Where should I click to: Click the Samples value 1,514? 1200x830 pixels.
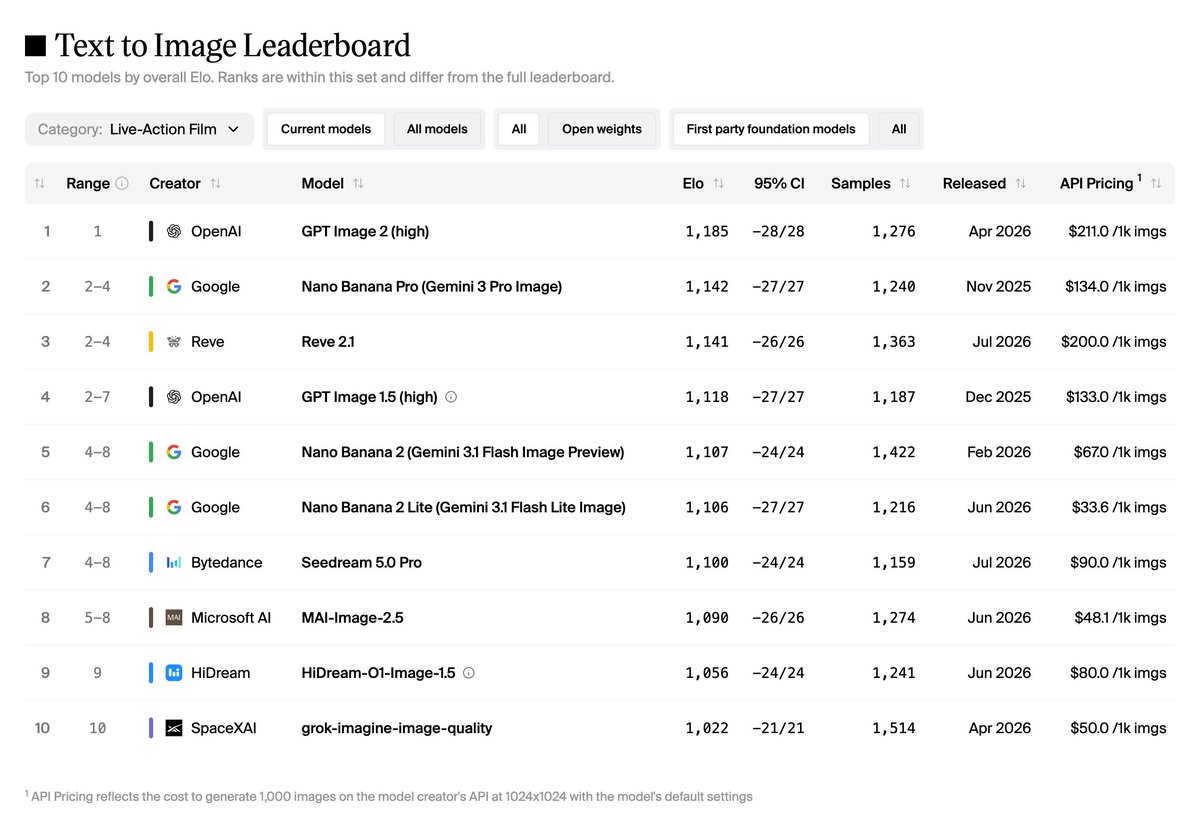(894, 728)
